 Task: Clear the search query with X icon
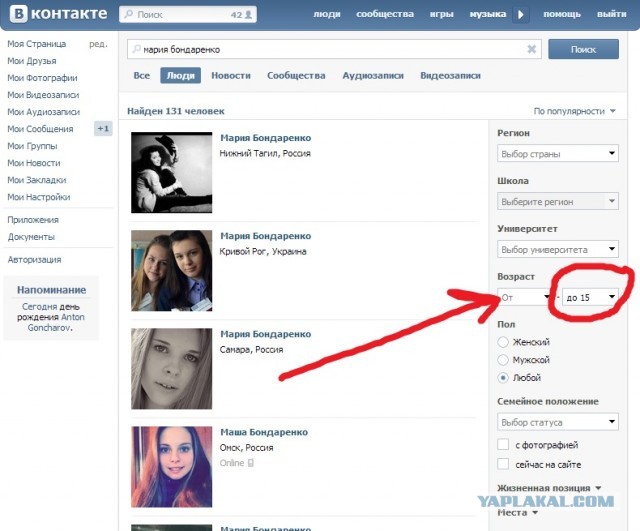(532, 49)
